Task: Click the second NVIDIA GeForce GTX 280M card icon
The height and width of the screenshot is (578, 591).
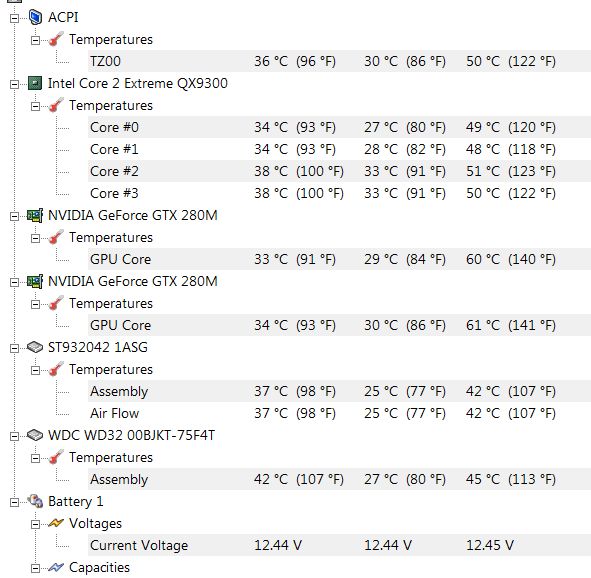Action: [35, 281]
